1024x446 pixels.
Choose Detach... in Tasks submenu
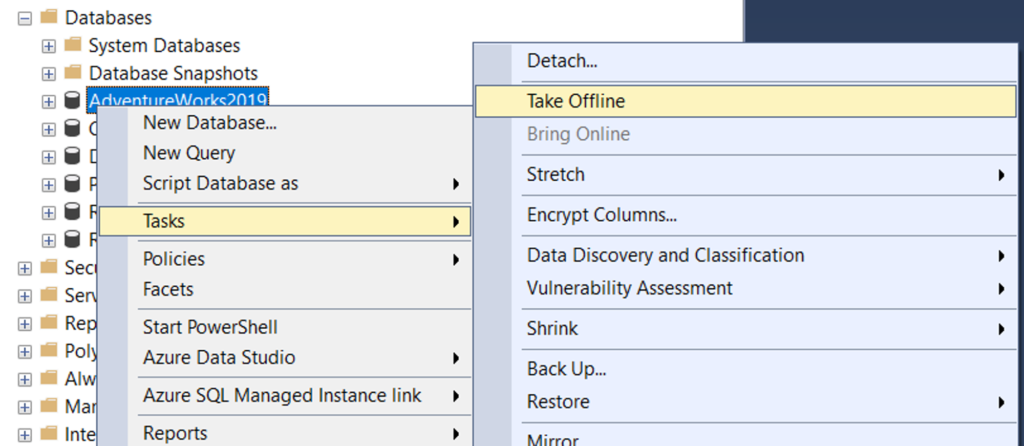(745, 62)
